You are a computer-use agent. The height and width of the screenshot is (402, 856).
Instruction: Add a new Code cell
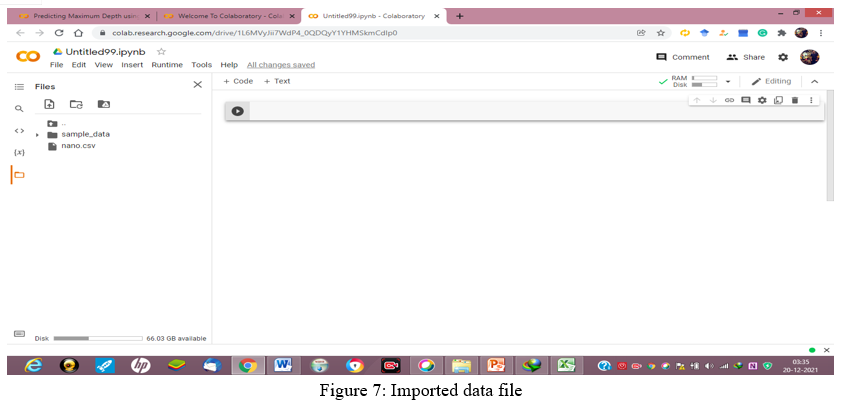tap(238, 81)
